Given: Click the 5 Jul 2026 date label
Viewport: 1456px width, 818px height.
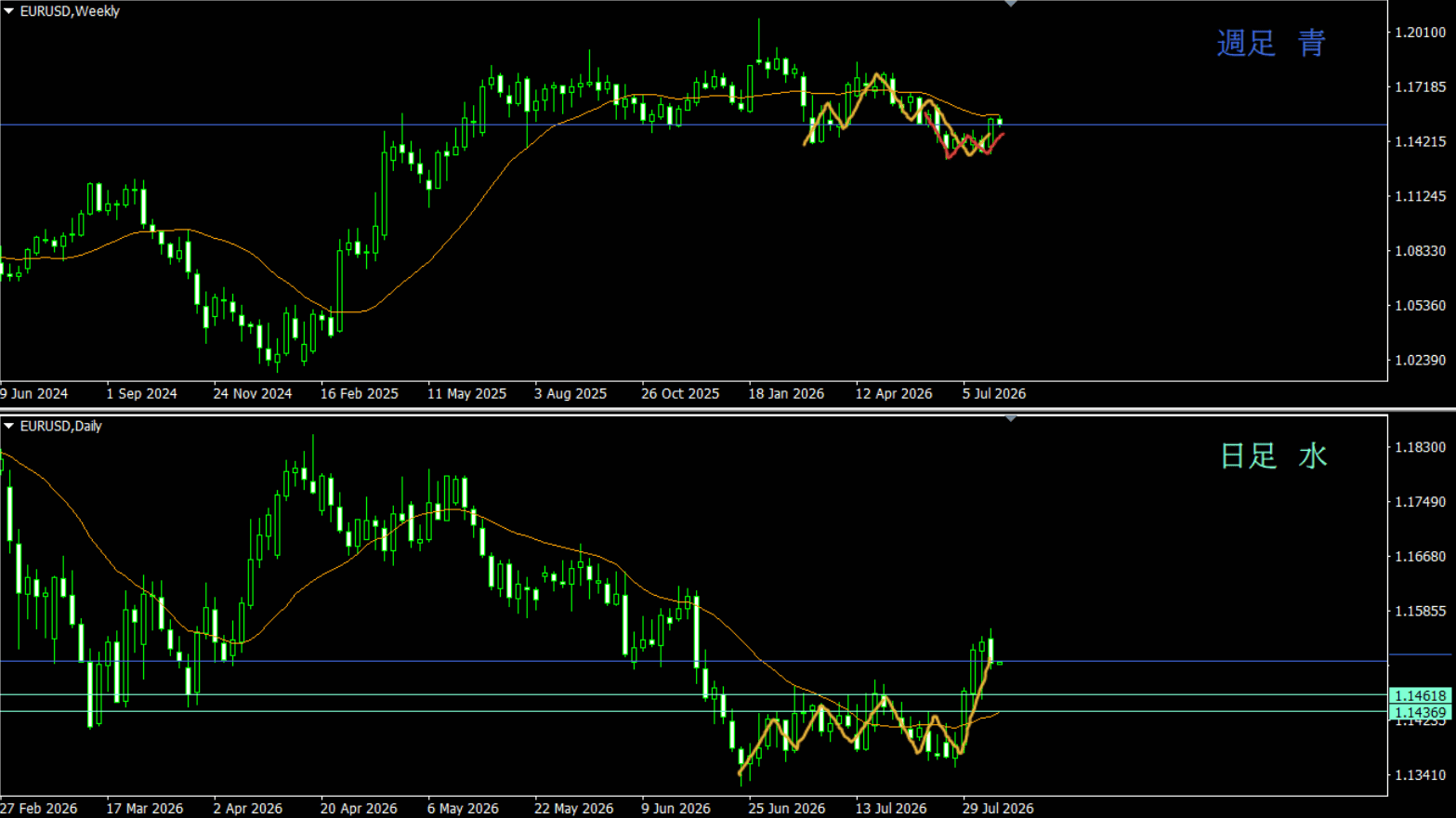Looking at the screenshot, I should click(994, 394).
